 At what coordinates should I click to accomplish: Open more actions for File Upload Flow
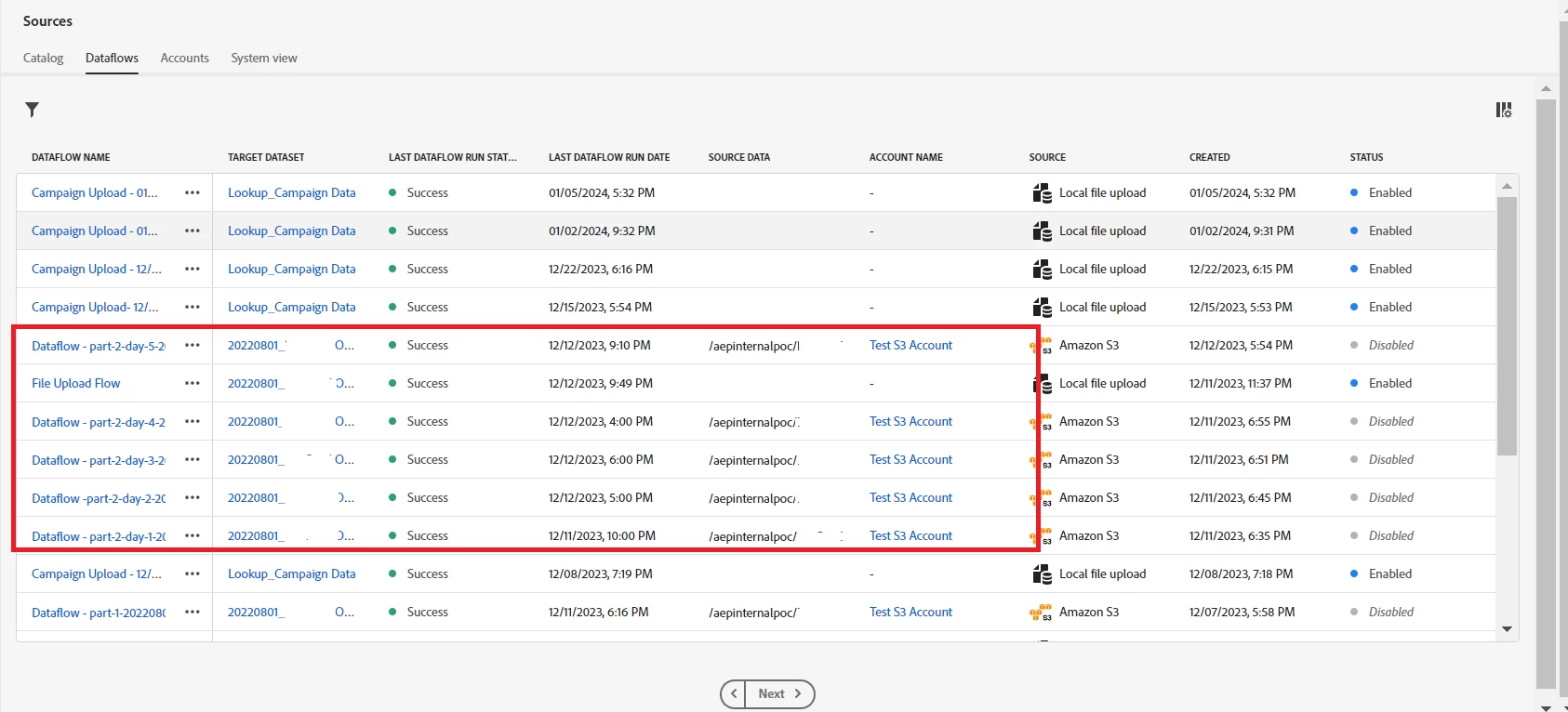193,383
